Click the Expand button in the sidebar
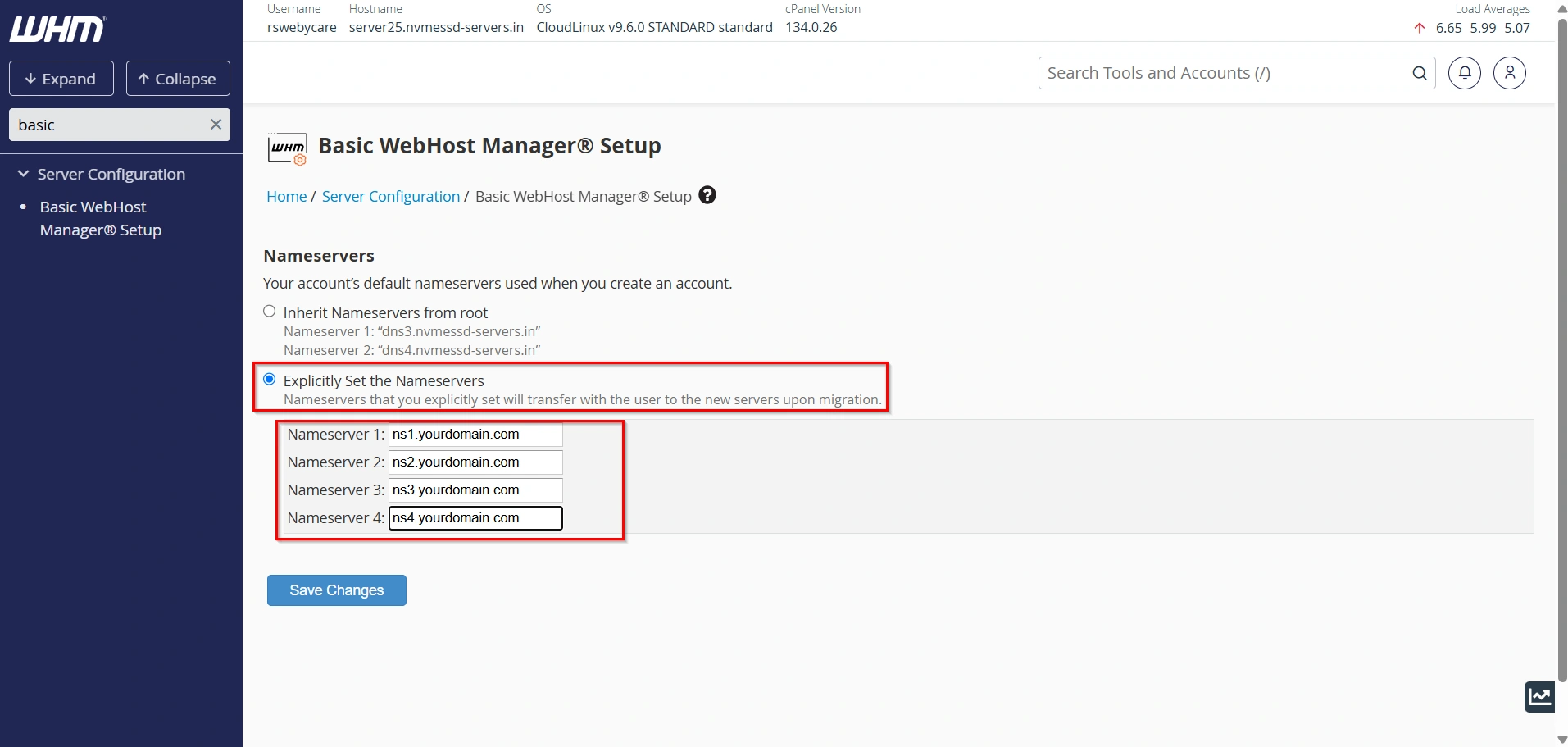The height and width of the screenshot is (747, 1568). [61, 79]
